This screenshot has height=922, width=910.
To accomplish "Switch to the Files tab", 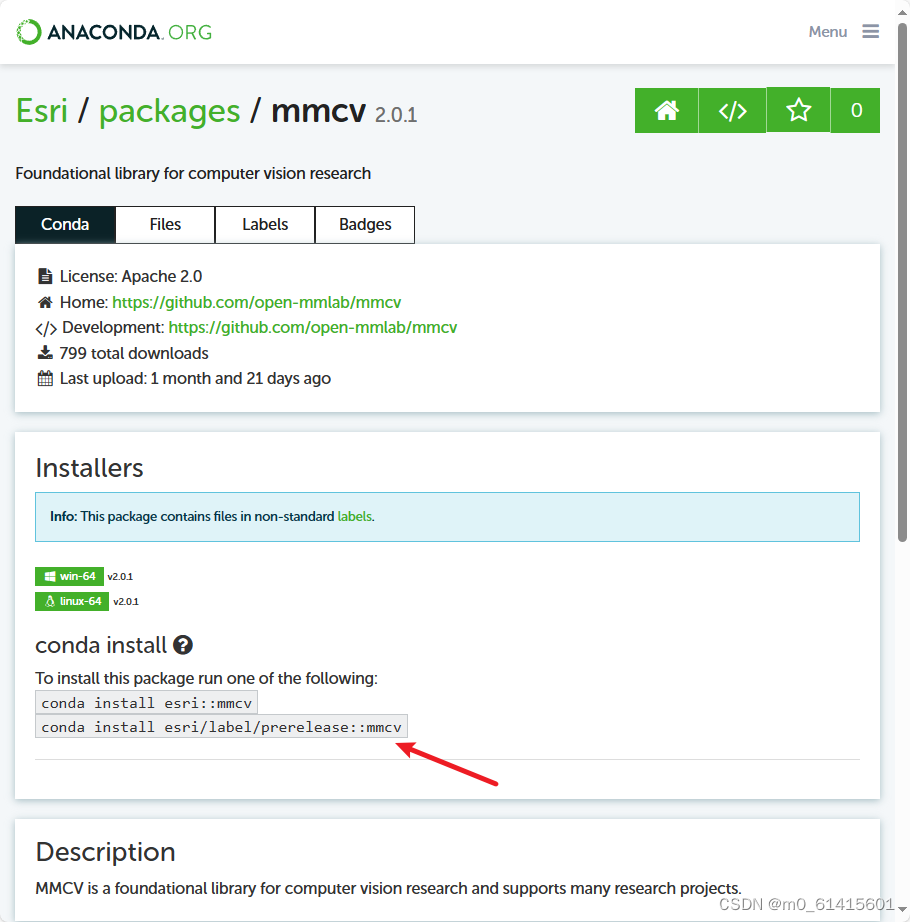I will click(x=165, y=225).
